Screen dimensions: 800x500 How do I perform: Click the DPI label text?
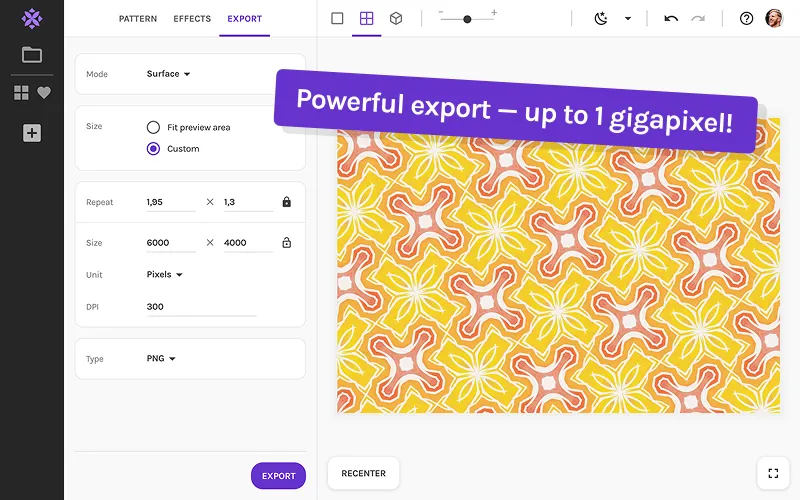tap(92, 307)
